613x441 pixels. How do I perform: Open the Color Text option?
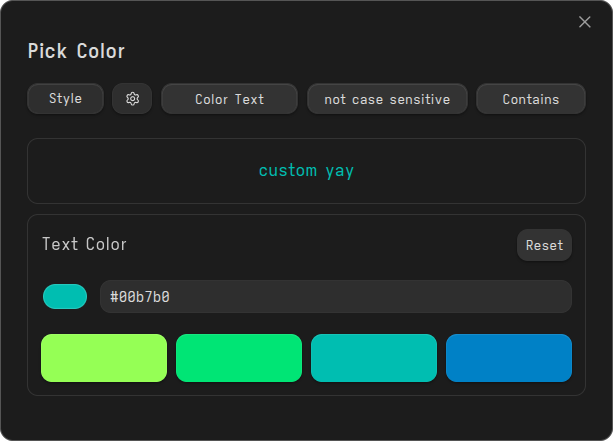pyautogui.click(x=229, y=99)
